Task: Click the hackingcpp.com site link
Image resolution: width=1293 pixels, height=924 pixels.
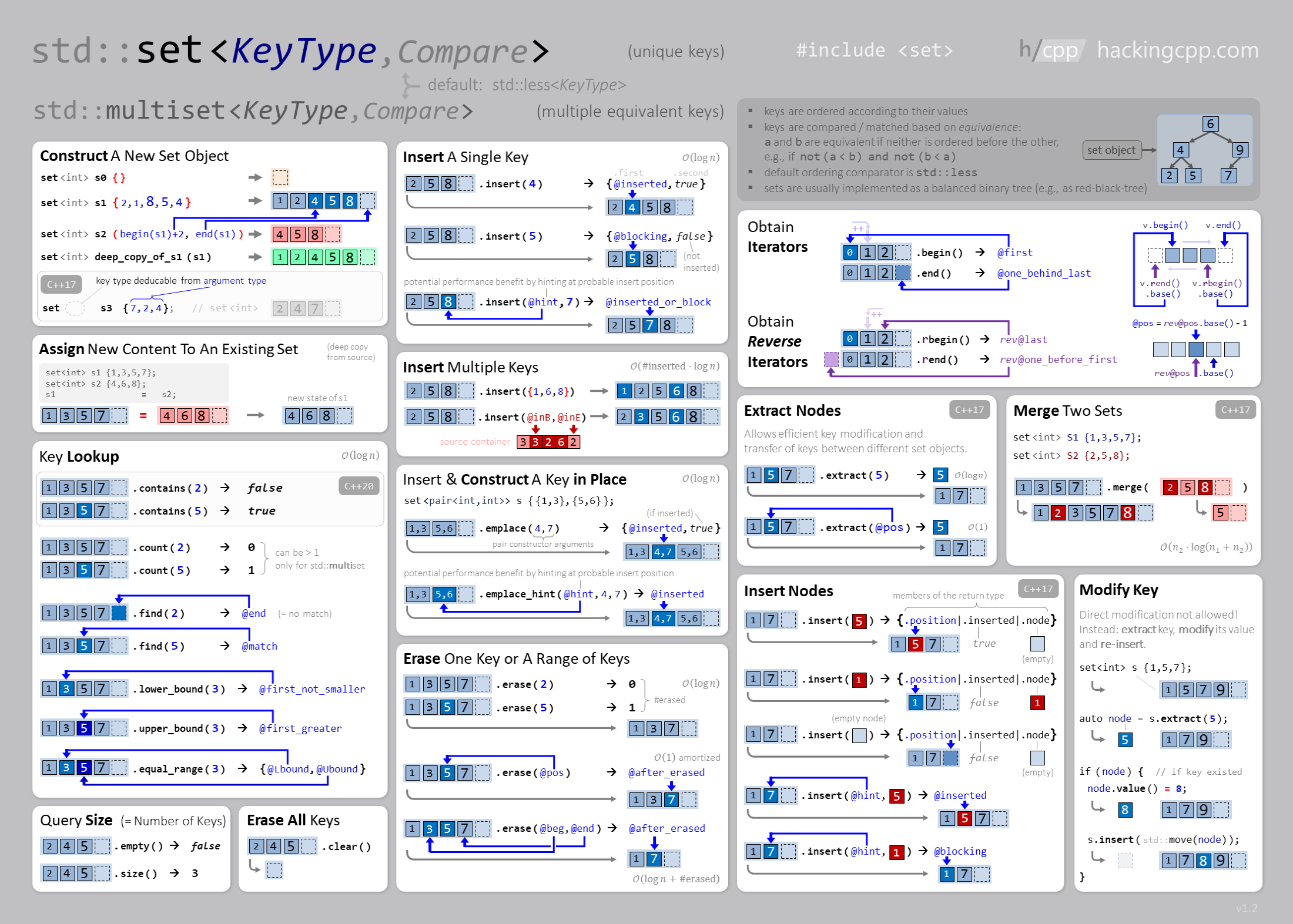Action: pos(1177,51)
